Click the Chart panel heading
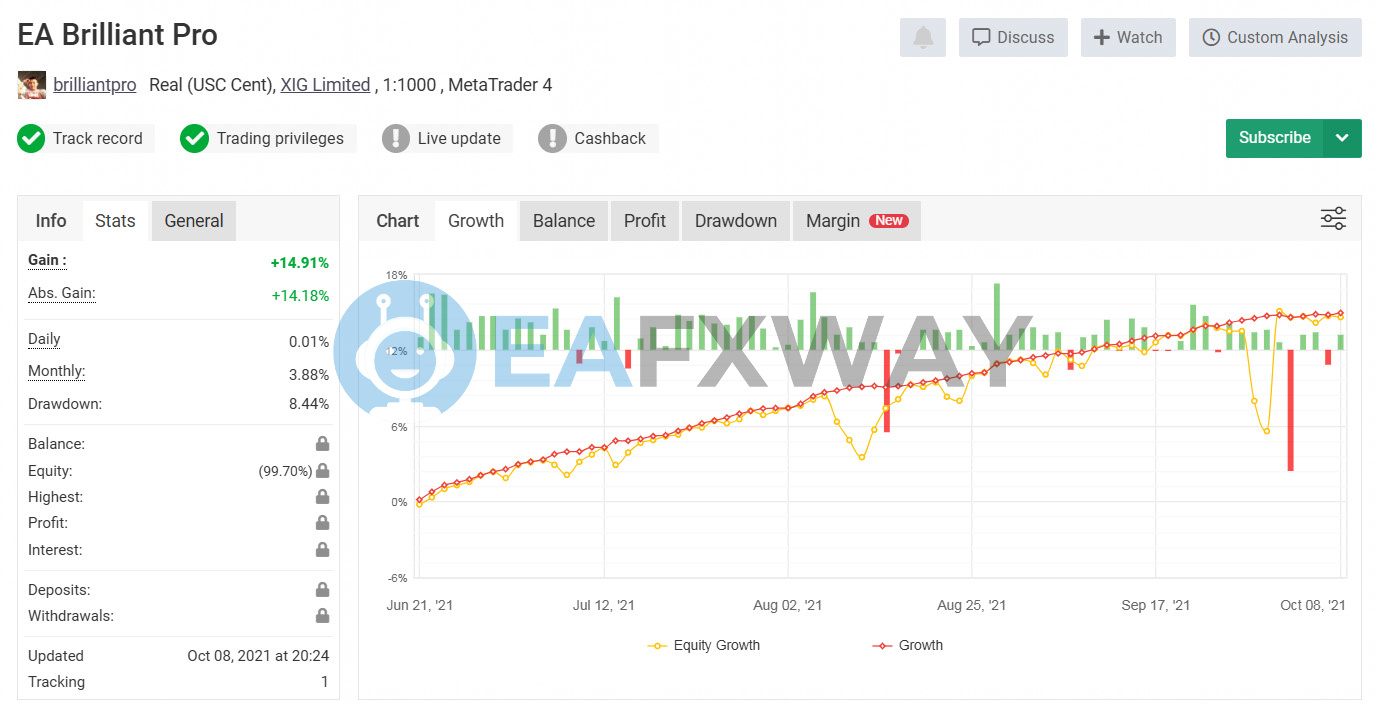The width and height of the screenshot is (1375, 704). pyautogui.click(x=398, y=221)
